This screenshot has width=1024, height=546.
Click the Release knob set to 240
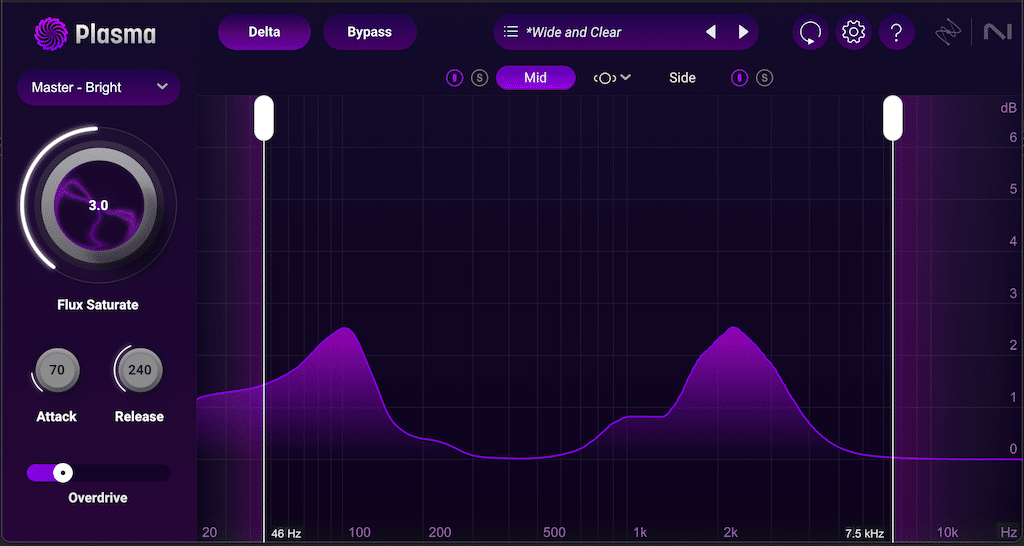tap(140, 370)
